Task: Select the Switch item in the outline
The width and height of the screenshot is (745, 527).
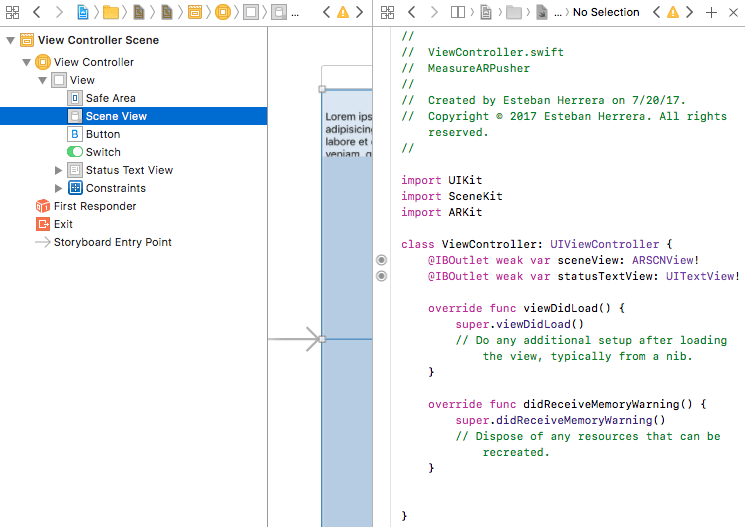Action: 102,152
